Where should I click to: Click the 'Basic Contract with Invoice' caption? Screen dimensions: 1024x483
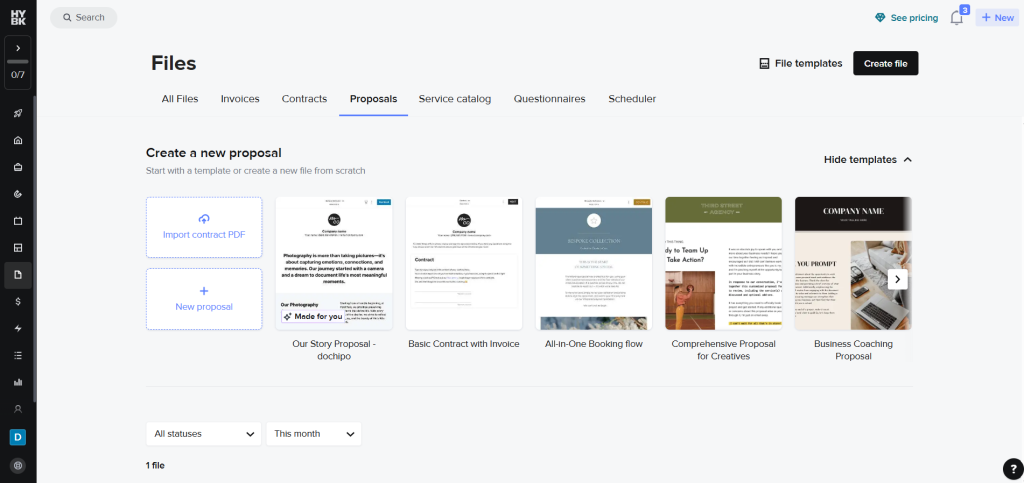(464, 344)
